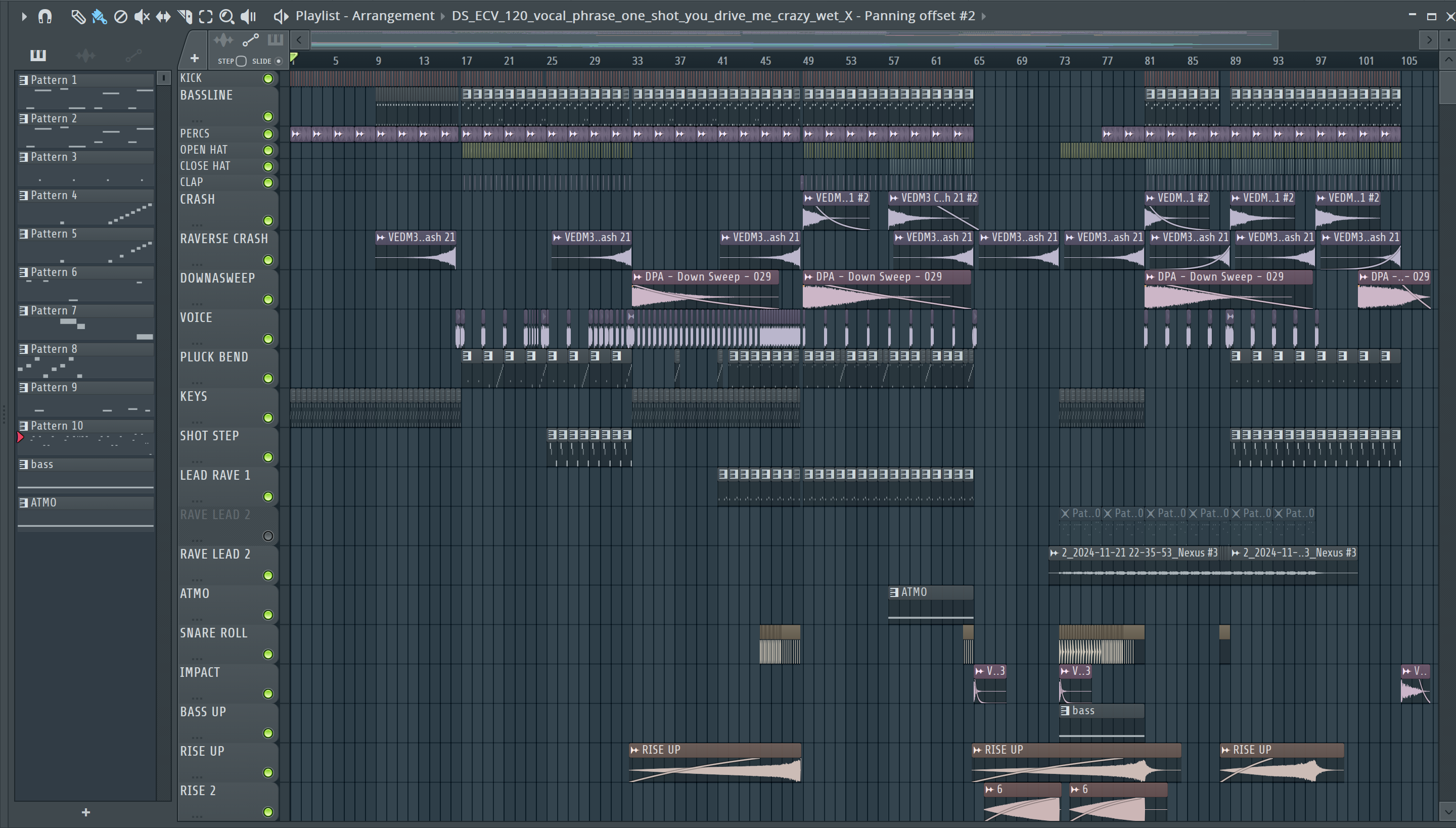Click the KEYS track name
The image size is (1456, 828).
[x=193, y=396]
